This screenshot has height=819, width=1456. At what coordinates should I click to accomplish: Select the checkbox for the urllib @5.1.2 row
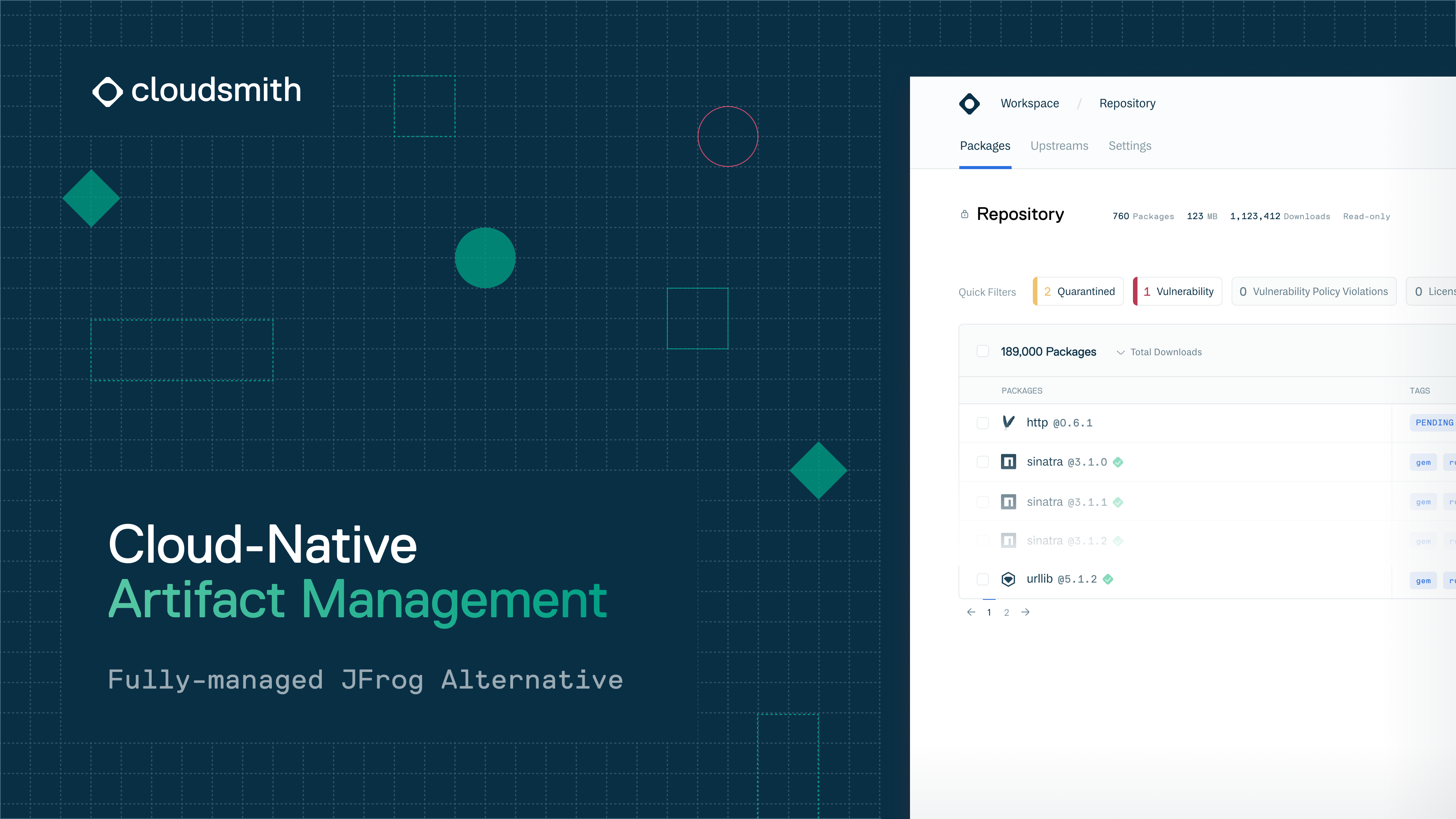coord(983,579)
